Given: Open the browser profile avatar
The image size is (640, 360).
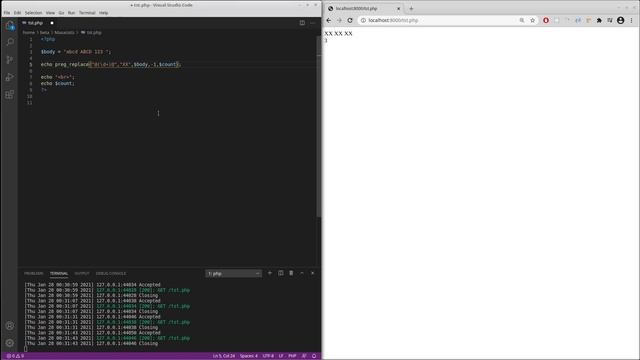Looking at the screenshot, I should tap(620, 20).
